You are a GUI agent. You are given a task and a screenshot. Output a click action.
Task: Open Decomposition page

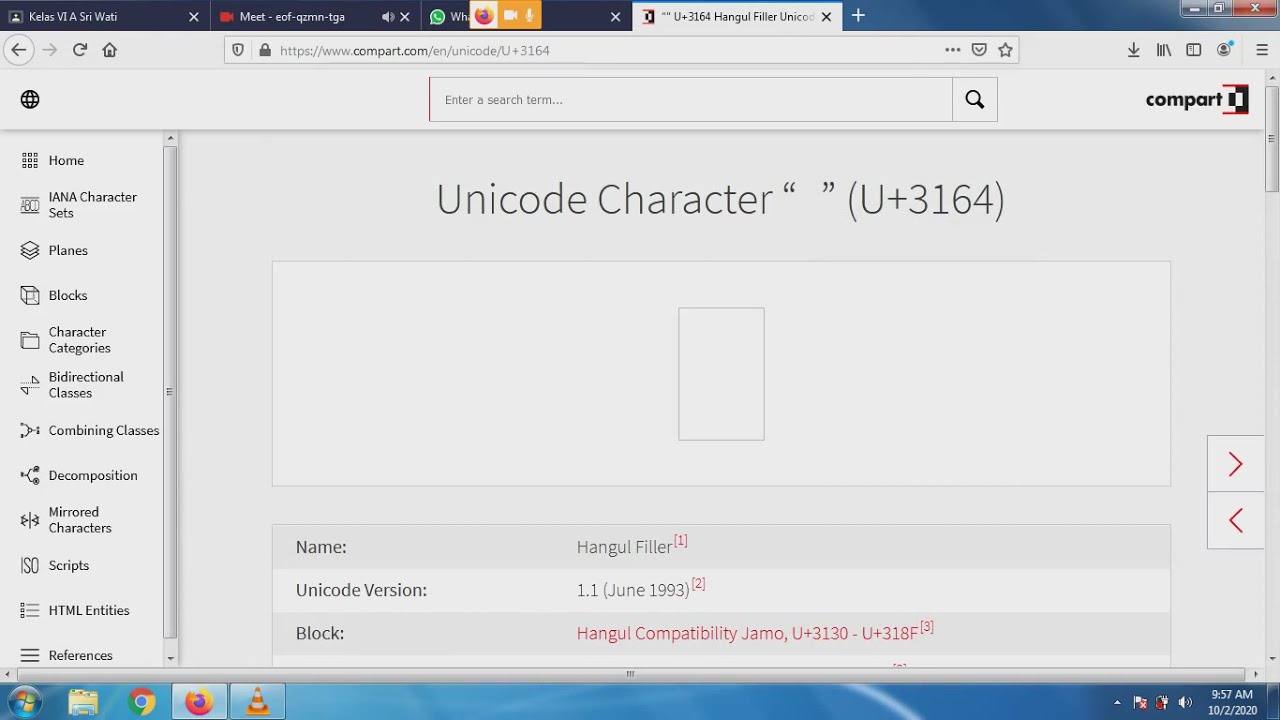(x=93, y=475)
